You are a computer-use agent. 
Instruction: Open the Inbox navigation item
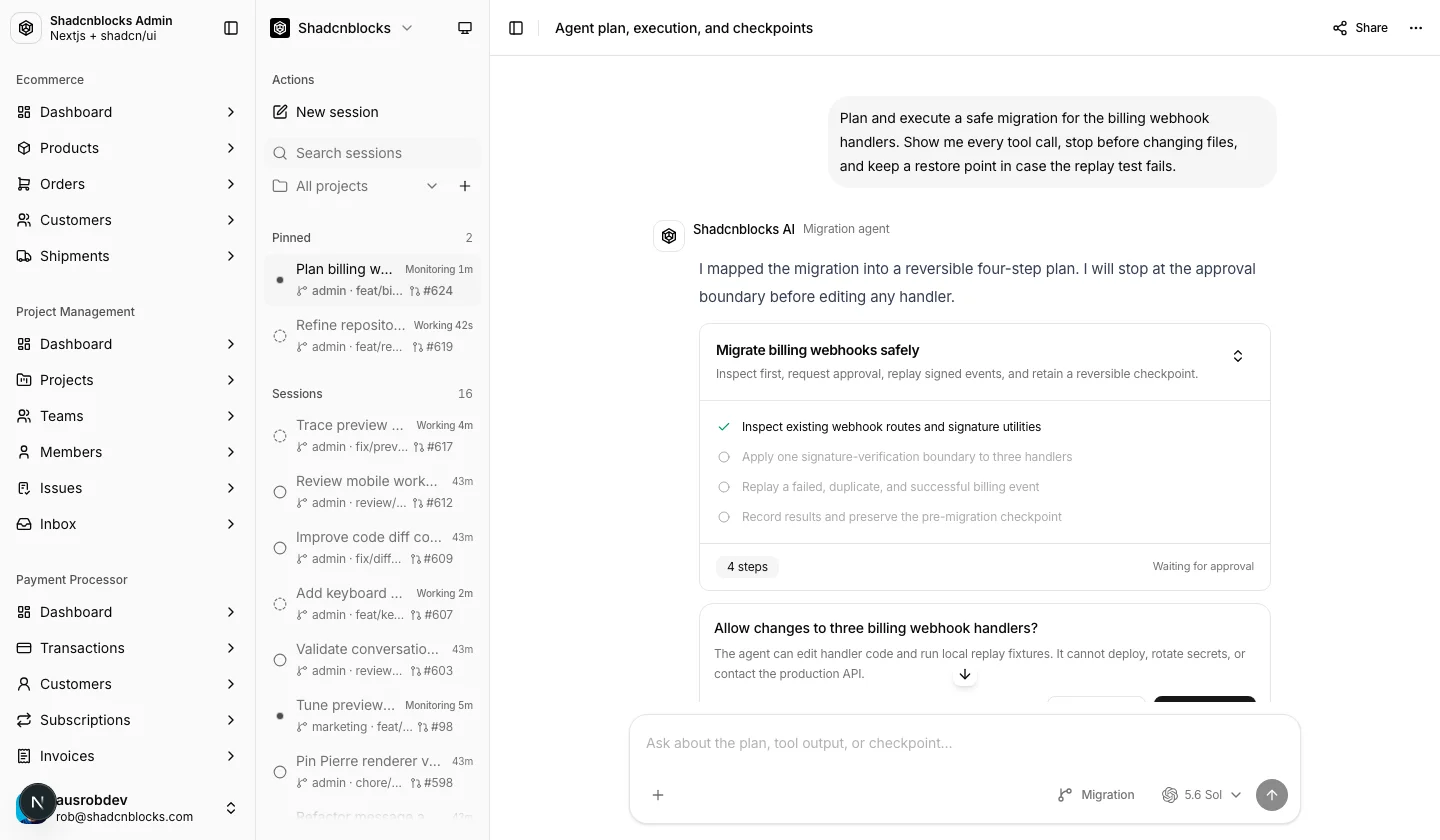128,524
